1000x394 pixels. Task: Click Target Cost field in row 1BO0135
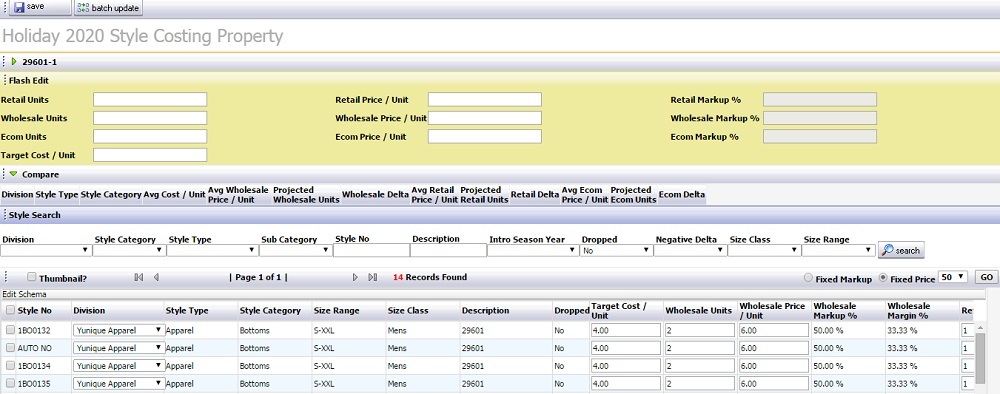[x=626, y=384]
